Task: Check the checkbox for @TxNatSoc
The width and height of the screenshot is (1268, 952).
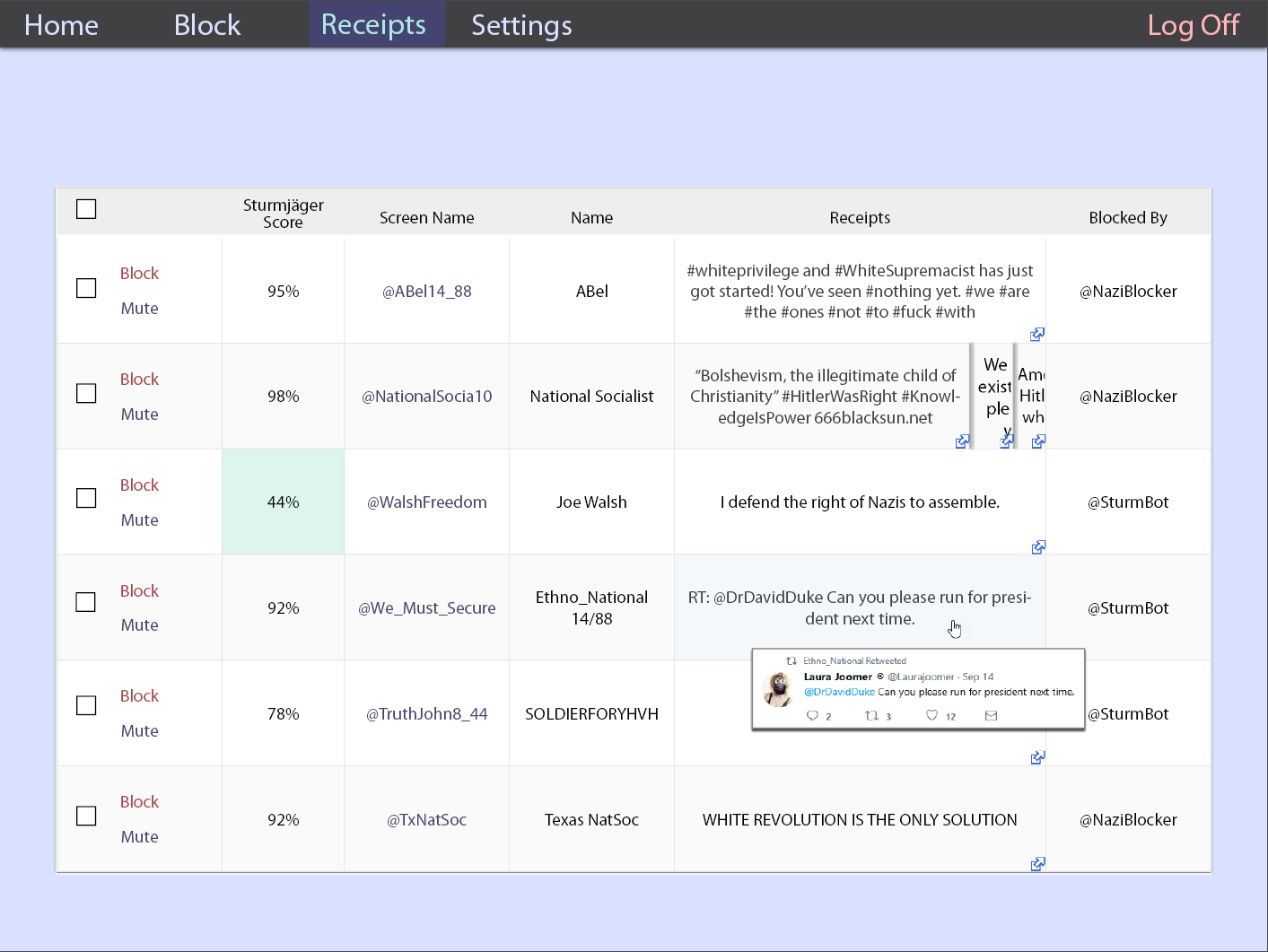Action: [x=85, y=815]
